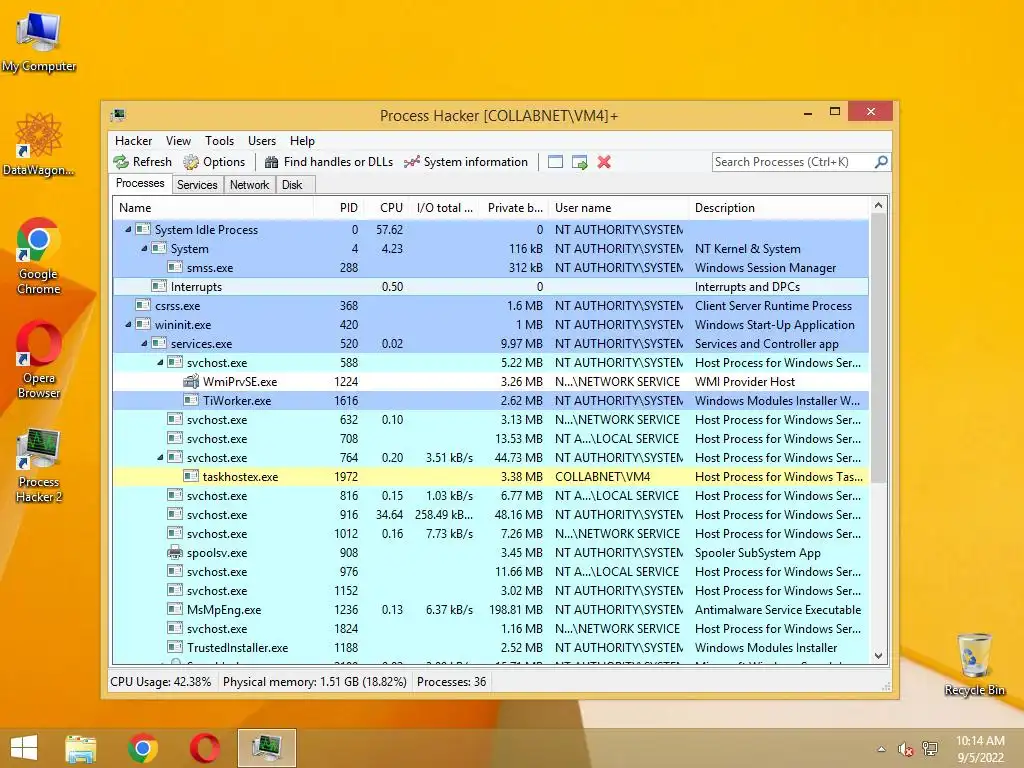The image size is (1024, 768).
Task: Open System information window
Action: tap(466, 162)
